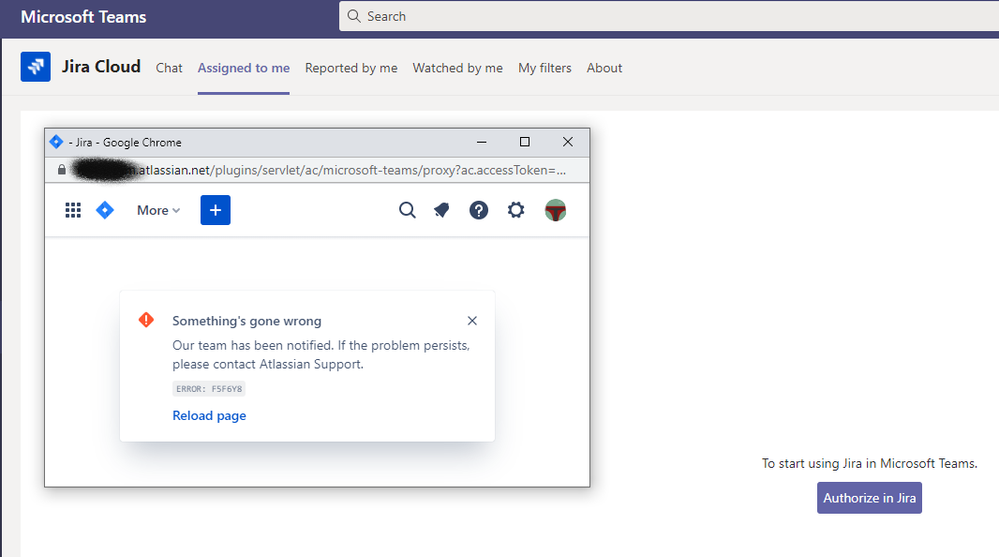
Task: Click the Authorize in Jira button
Action: (x=869, y=498)
